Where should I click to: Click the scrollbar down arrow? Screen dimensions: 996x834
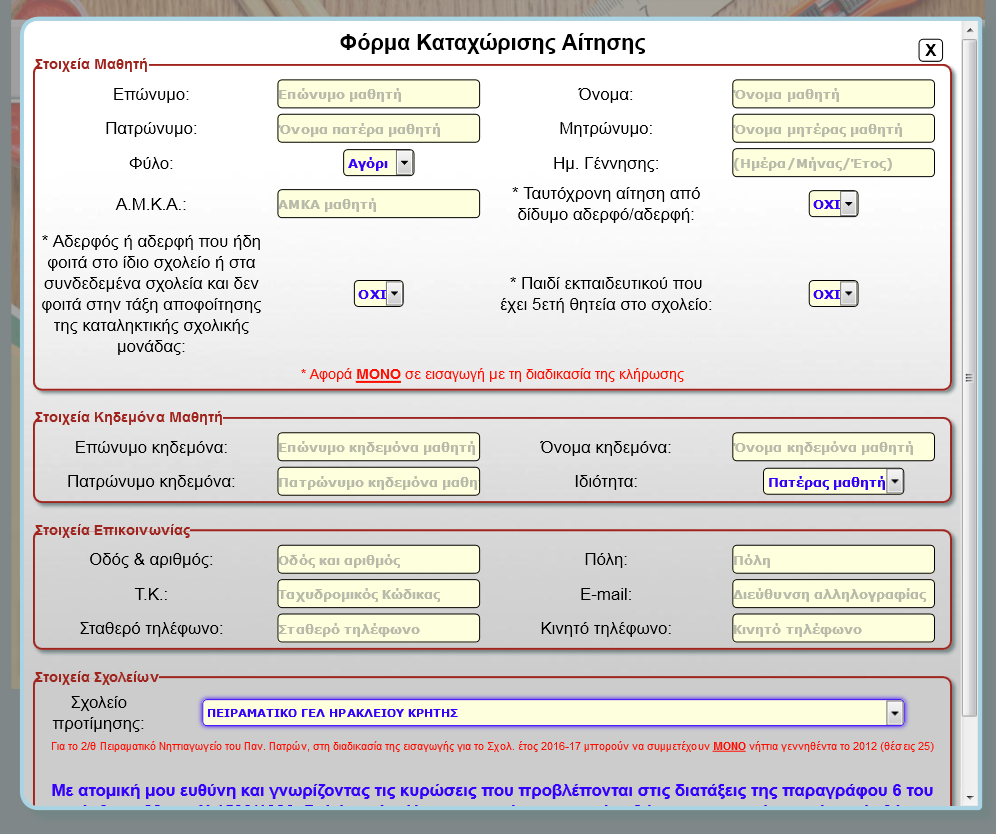click(x=968, y=796)
